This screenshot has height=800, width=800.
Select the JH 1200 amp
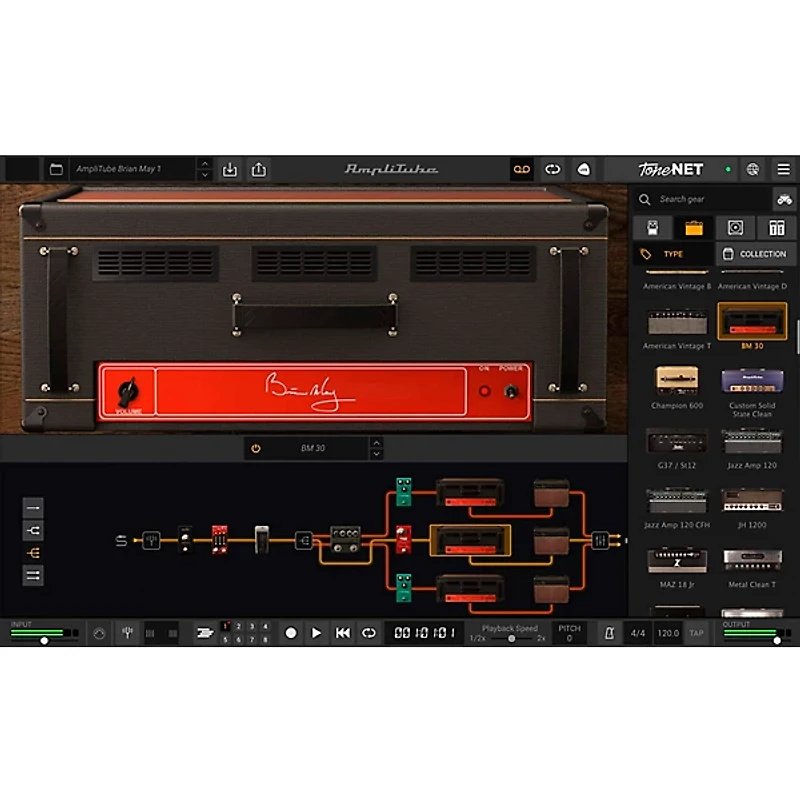(x=752, y=501)
